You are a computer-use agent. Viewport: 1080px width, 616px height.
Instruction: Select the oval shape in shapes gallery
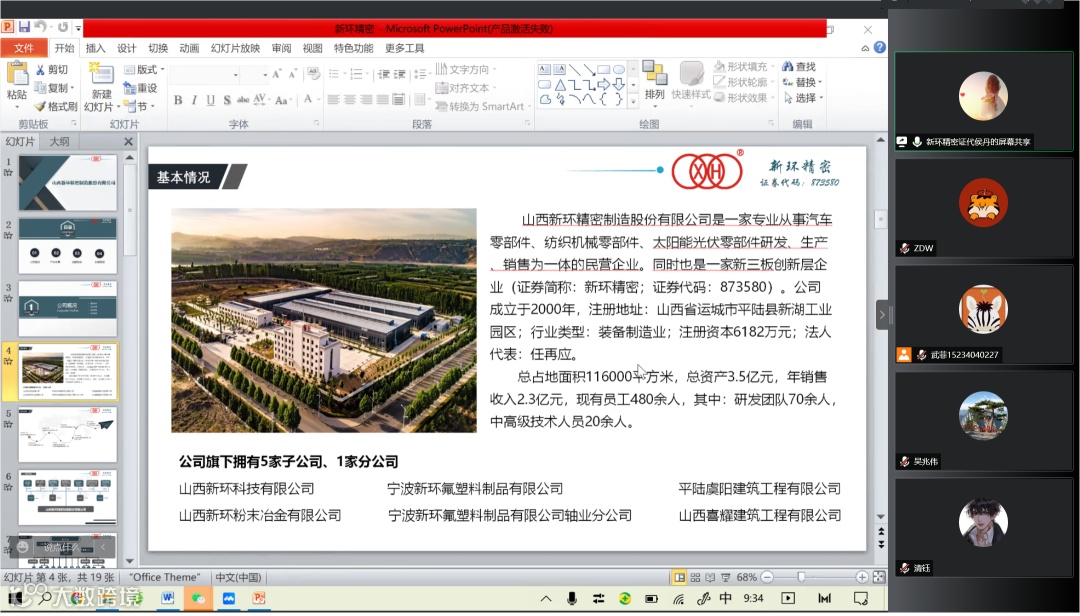tap(619, 70)
